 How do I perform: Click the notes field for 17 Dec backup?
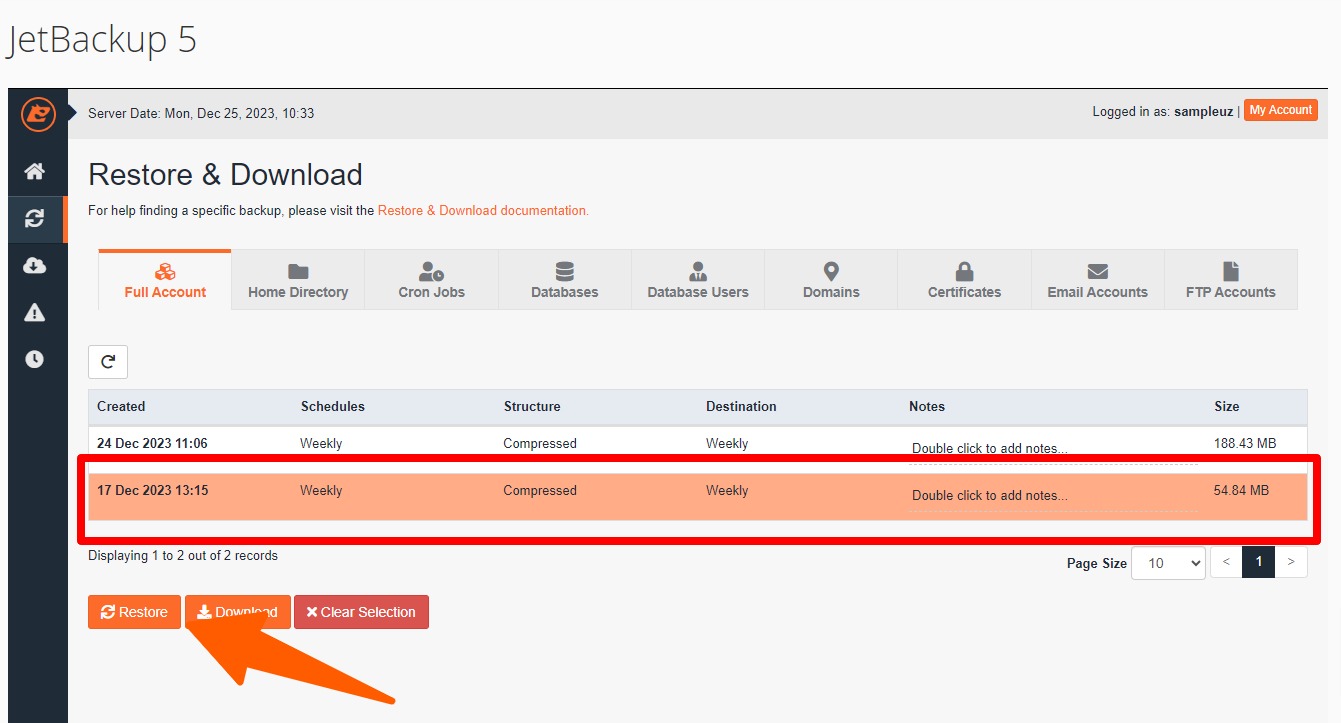click(x=1053, y=495)
